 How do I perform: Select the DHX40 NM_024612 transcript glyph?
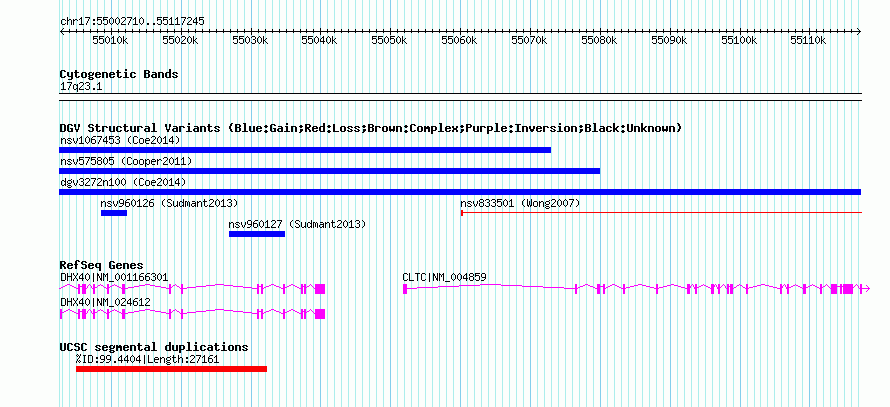click(192, 314)
